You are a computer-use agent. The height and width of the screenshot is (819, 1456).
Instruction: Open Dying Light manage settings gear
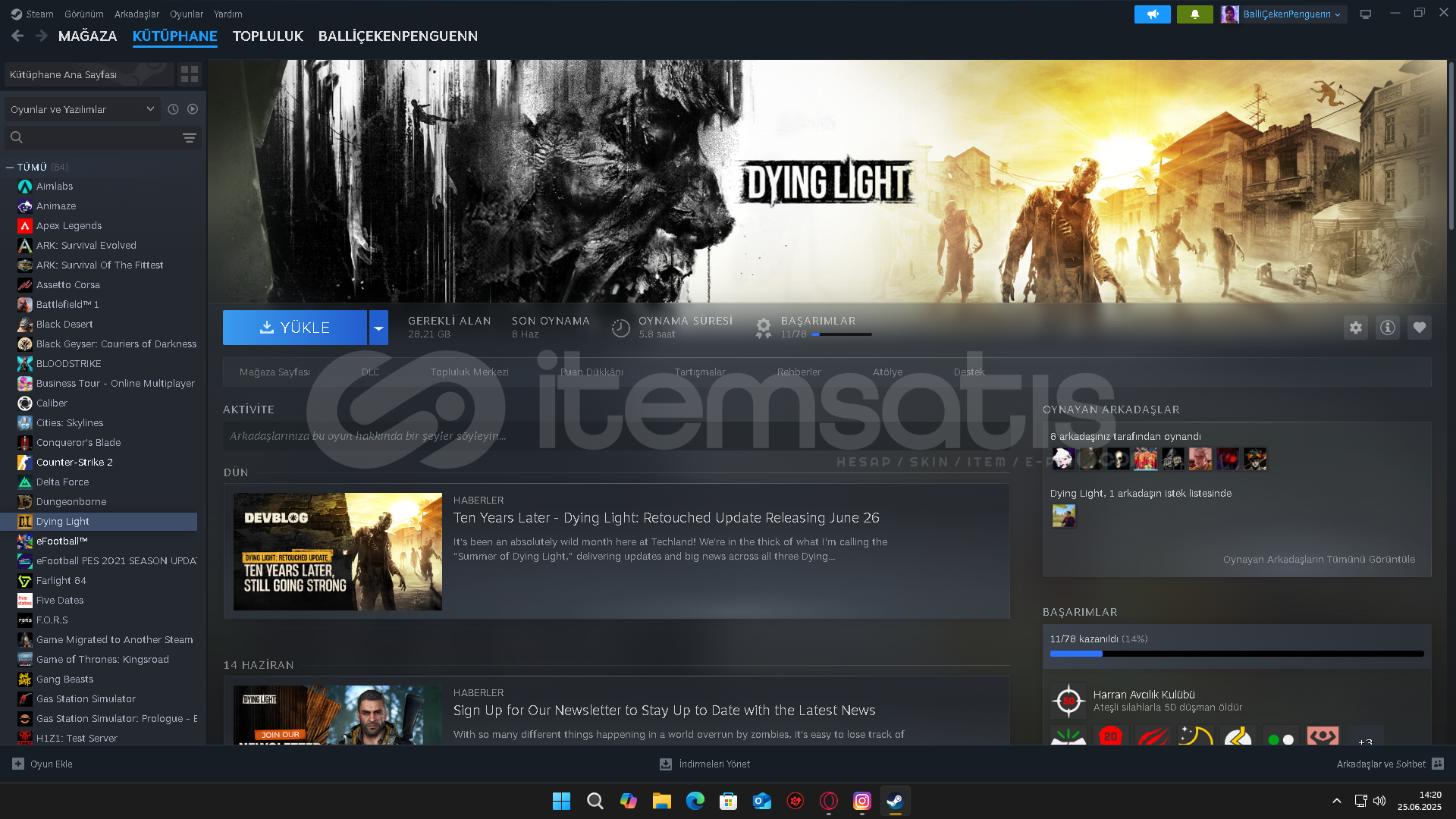coord(1356,328)
